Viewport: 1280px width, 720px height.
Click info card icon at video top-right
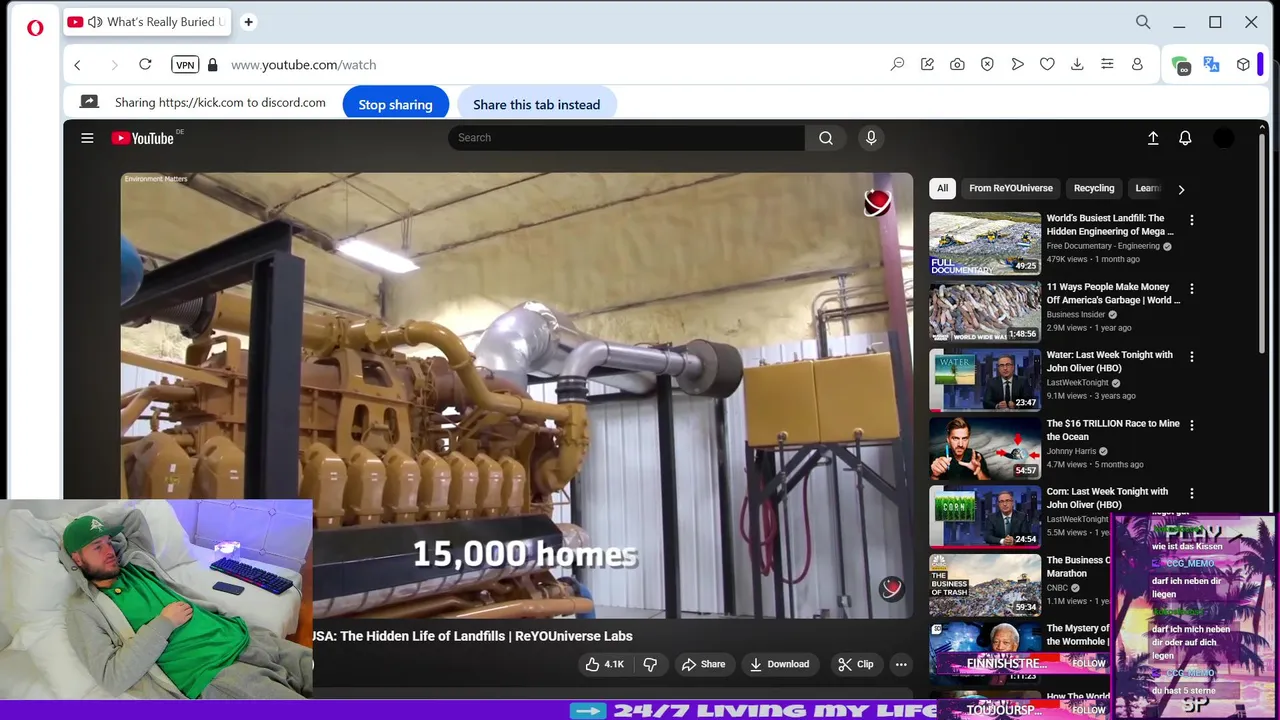tap(877, 203)
